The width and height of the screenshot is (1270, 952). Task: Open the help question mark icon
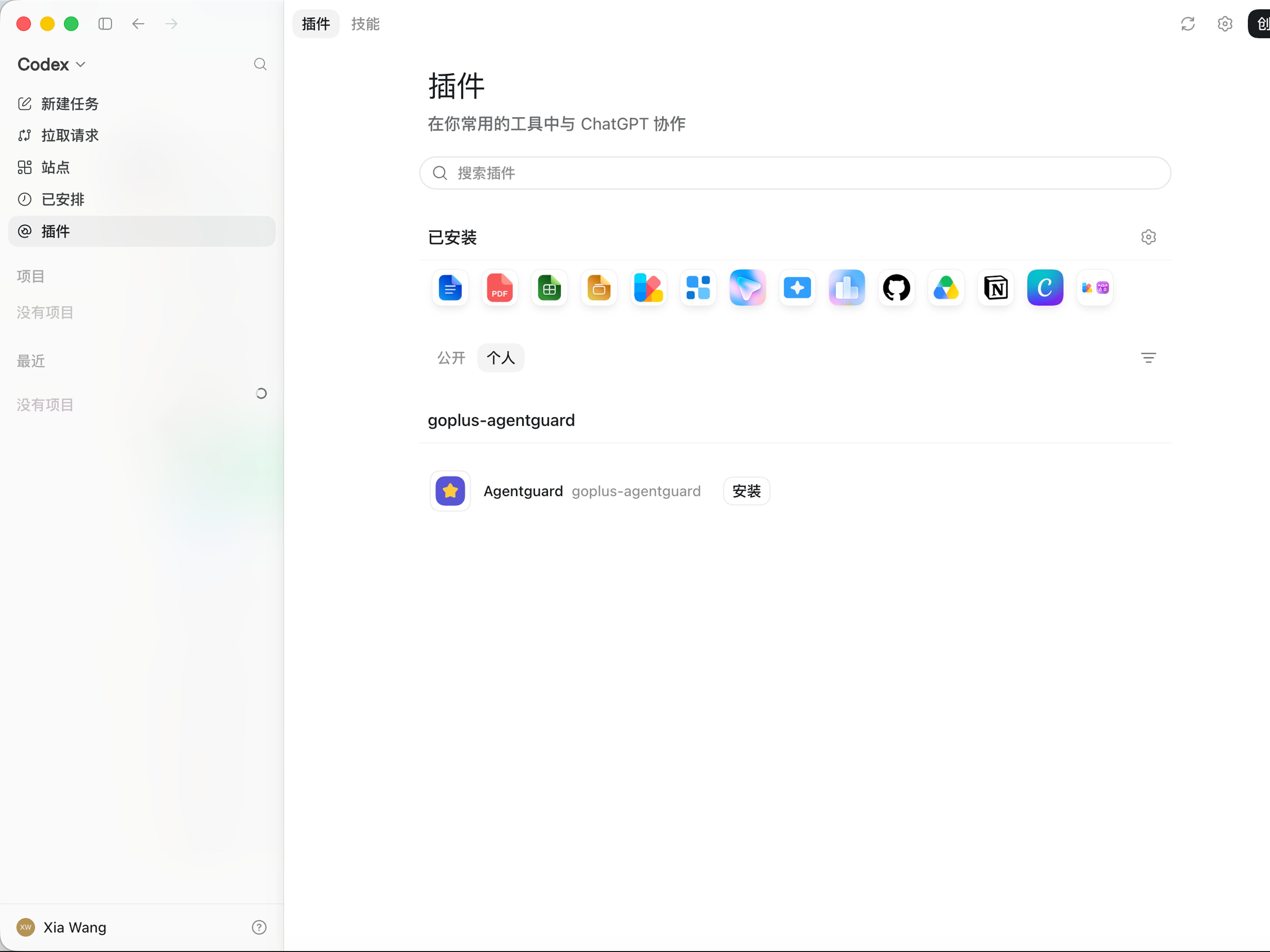click(259, 927)
